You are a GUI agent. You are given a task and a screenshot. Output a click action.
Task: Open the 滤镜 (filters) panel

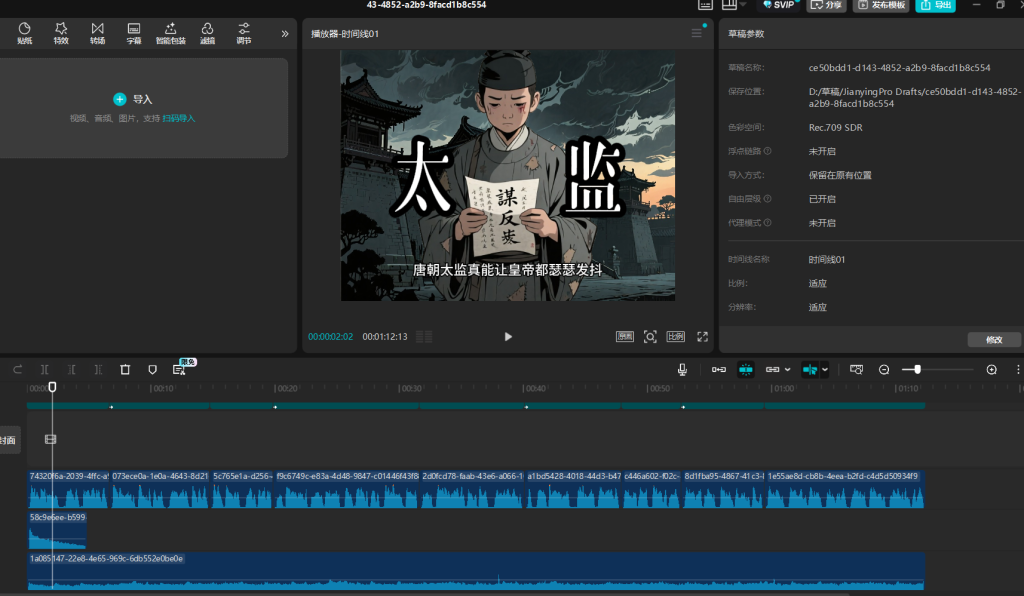point(207,33)
